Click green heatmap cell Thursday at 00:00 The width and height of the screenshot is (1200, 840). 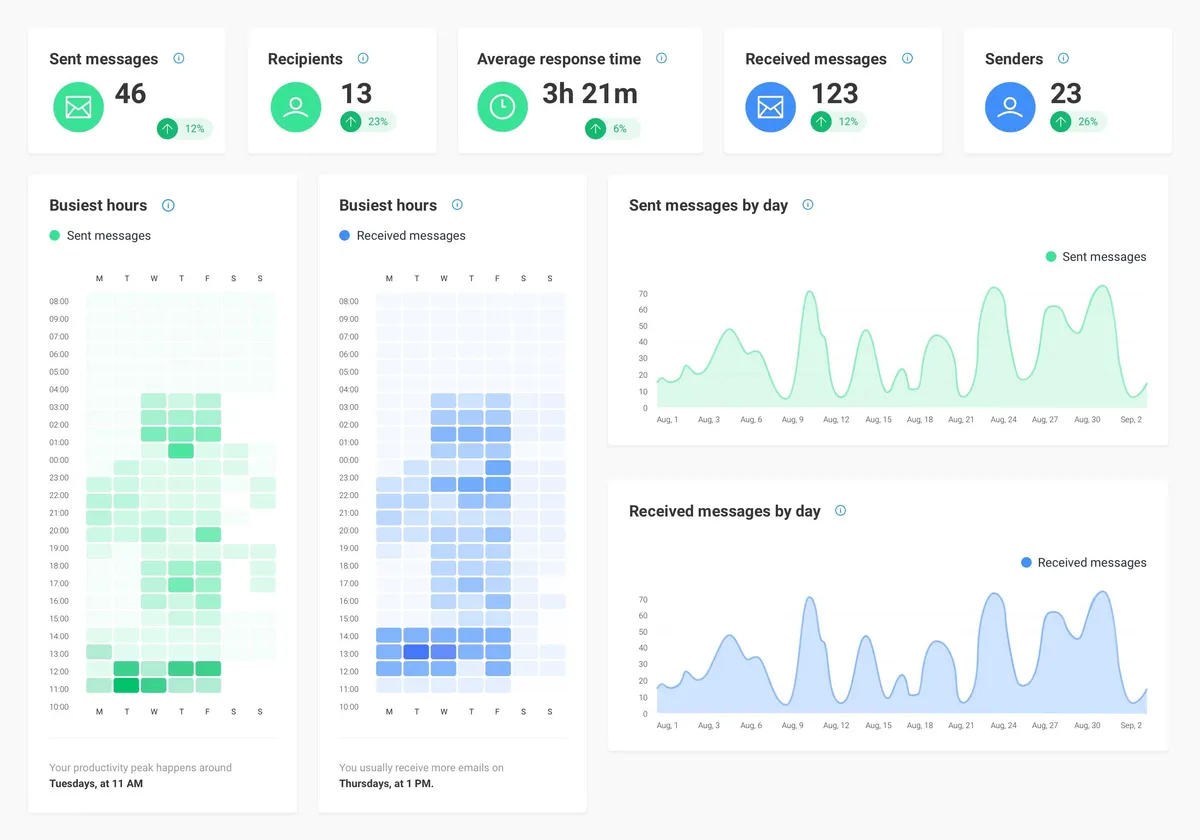181,451
